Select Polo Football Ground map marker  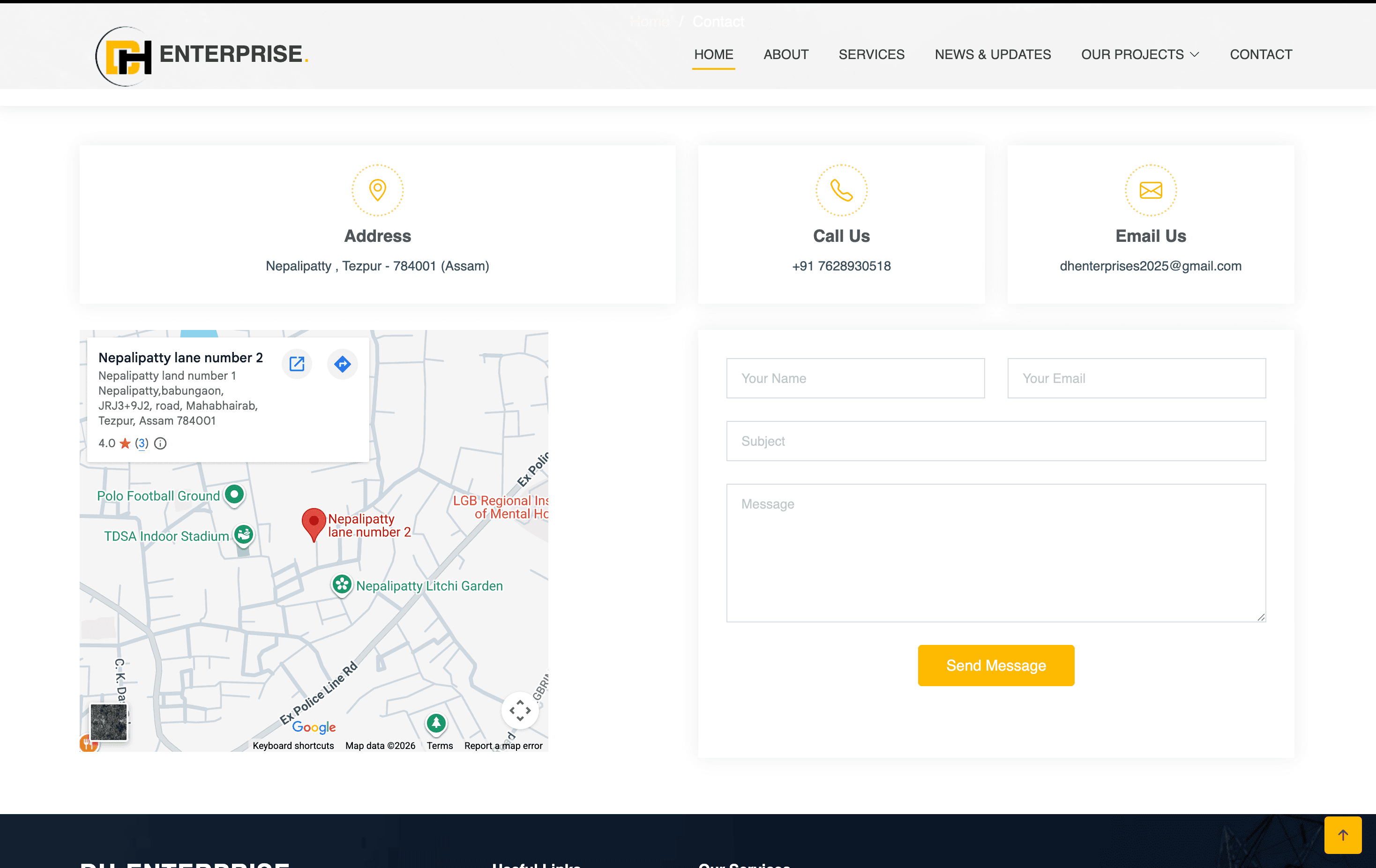tap(234, 494)
